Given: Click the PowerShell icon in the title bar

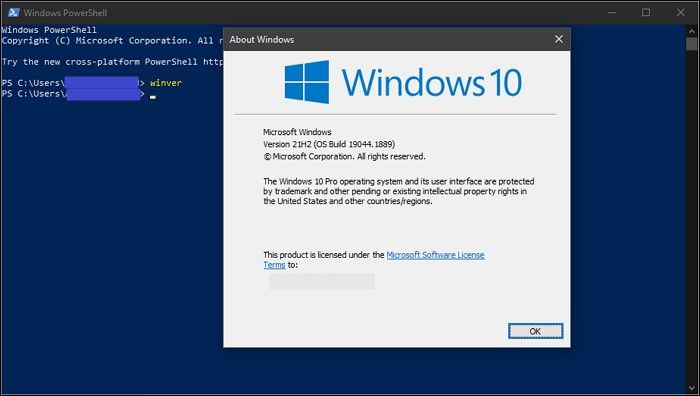Looking at the screenshot, I should 13,13.
